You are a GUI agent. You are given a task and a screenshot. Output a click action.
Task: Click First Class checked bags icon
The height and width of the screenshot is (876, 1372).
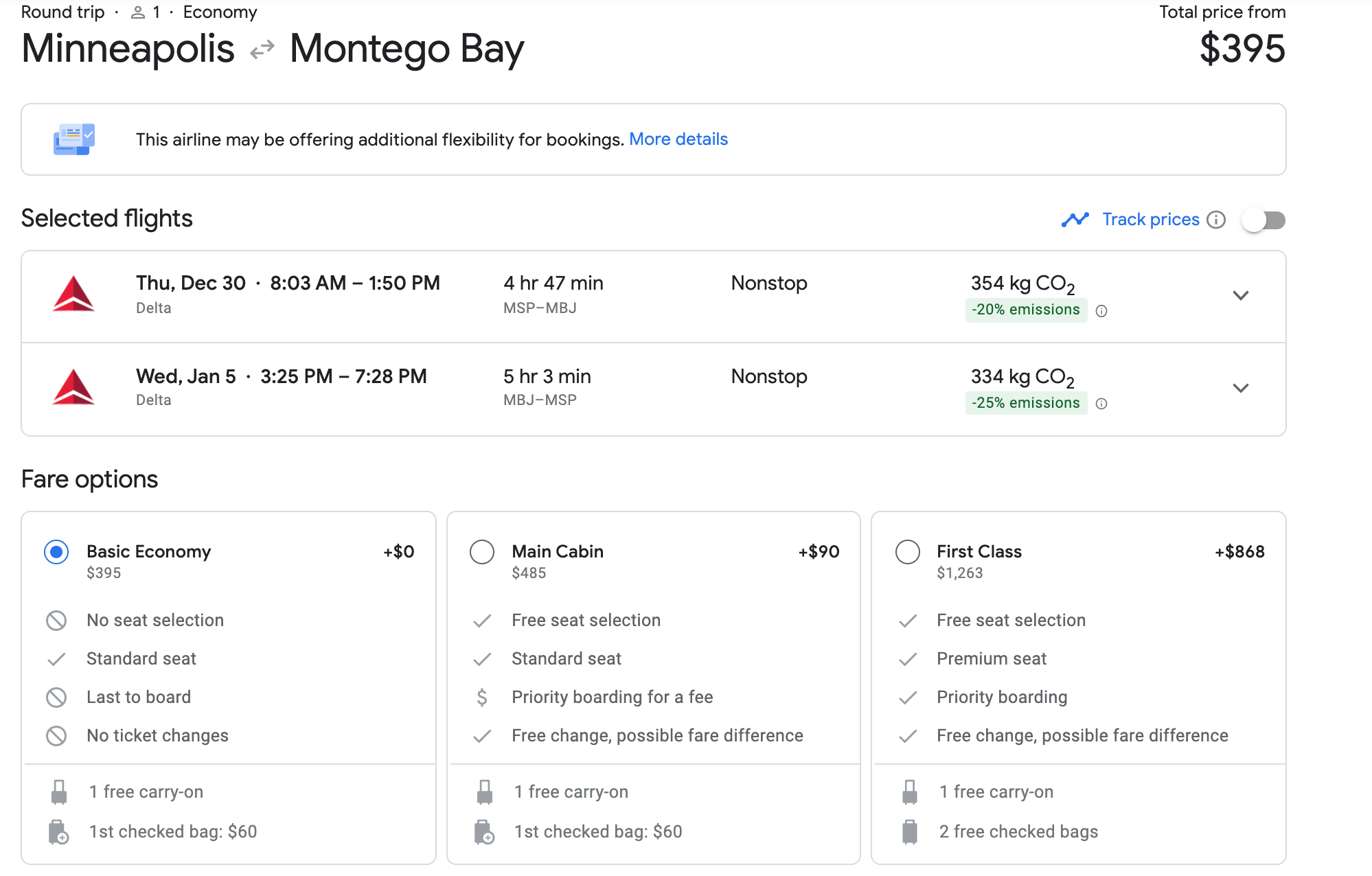(x=910, y=831)
